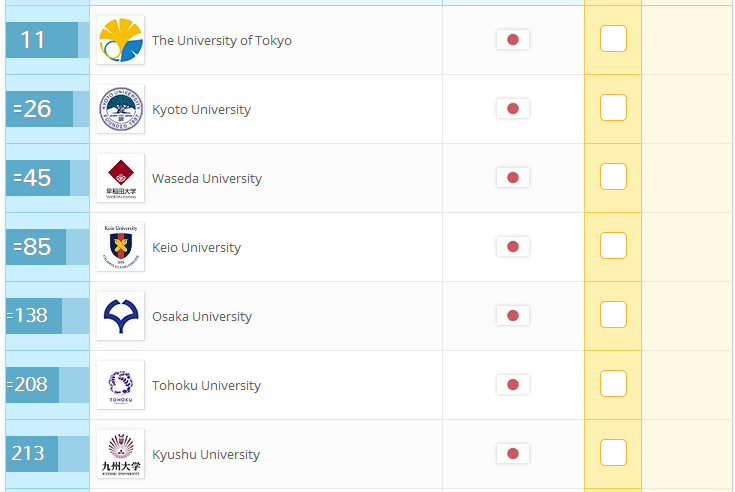
Task: Select the Keio University shield logo
Action: pyautogui.click(x=120, y=247)
